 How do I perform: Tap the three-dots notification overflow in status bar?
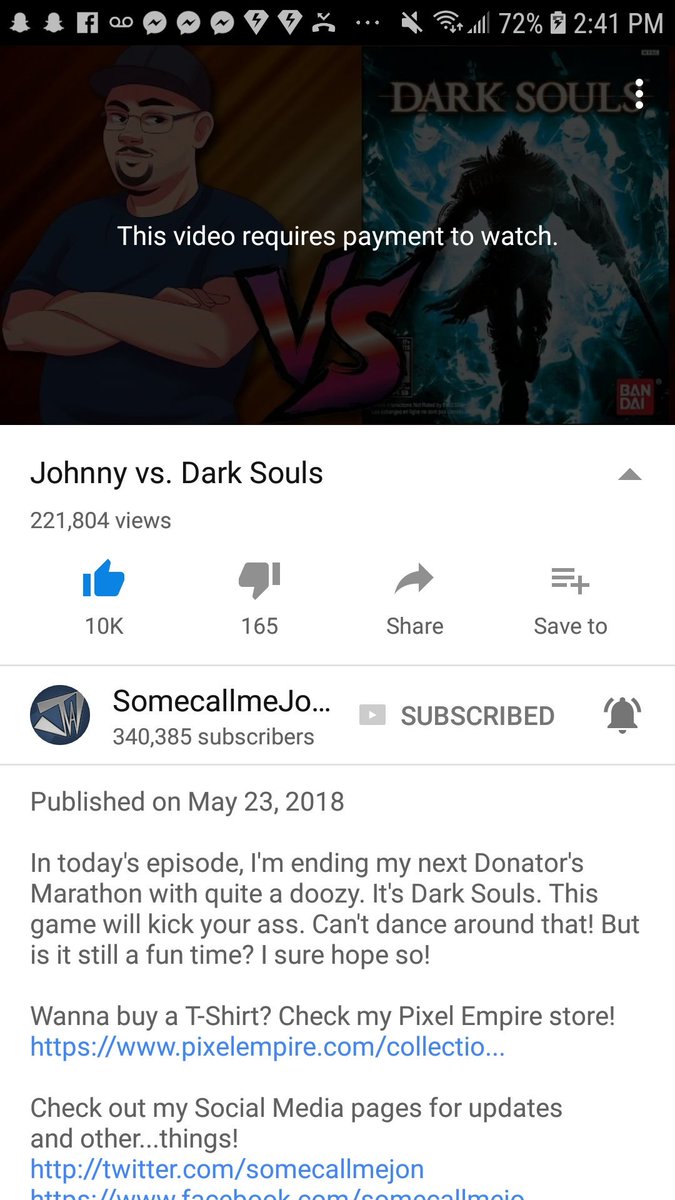coord(366,22)
